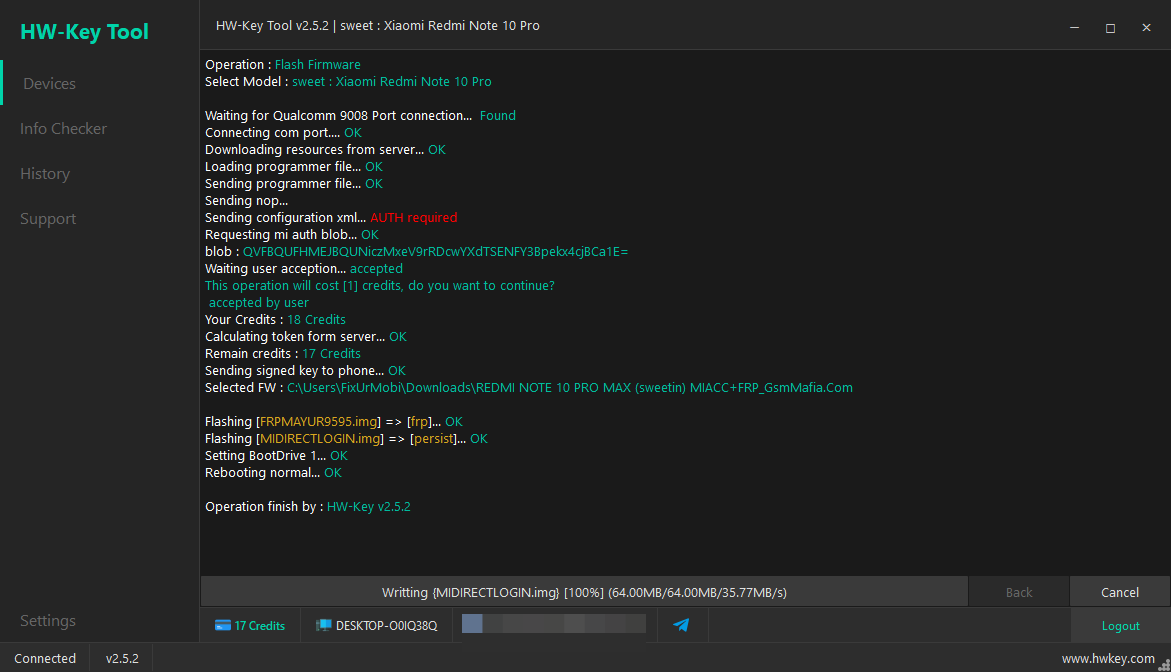Image resolution: width=1171 pixels, height=672 pixels.
Task: Select the "Select Model : sweet" log line
Action: click(348, 82)
